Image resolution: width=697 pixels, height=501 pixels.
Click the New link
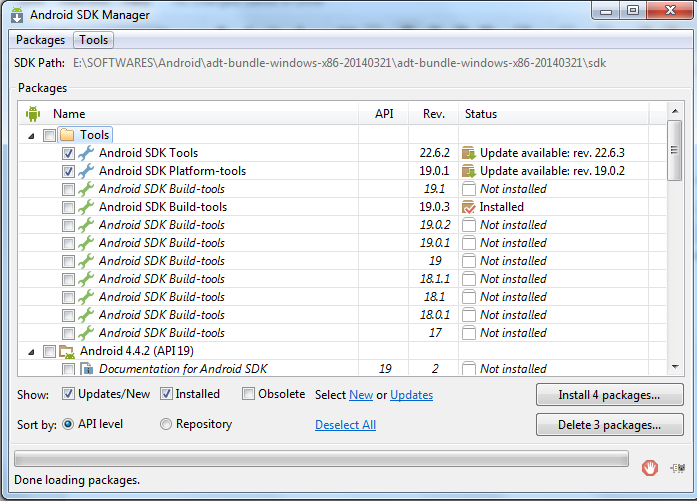tap(361, 395)
